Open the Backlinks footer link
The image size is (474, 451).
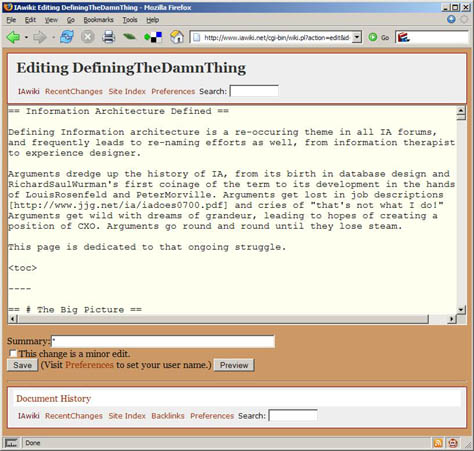click(x=168, y=416)
